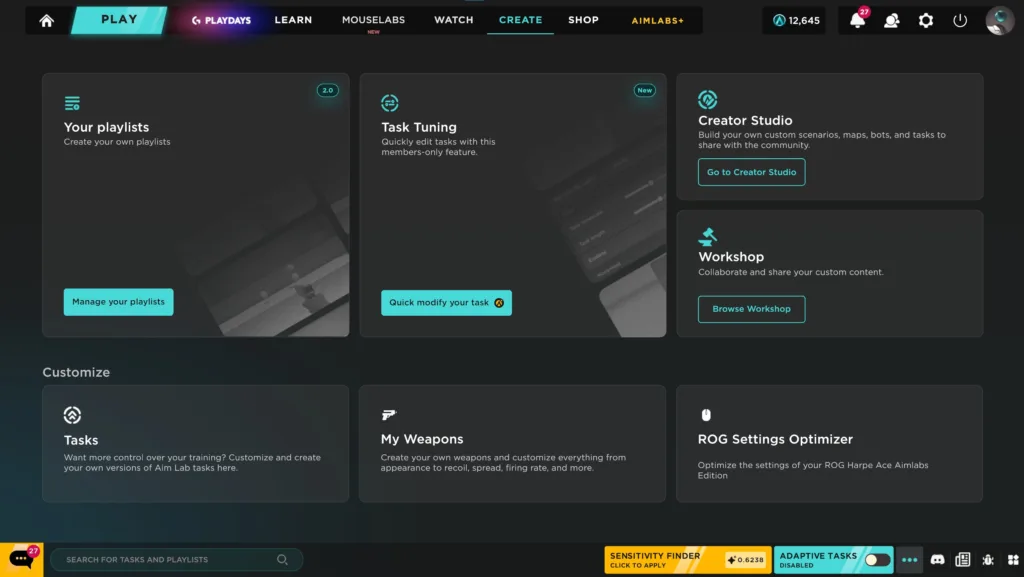Viewport: 1024px width, 577px height.
Task: Click the bug report icon
Action: tap(988, 560)
